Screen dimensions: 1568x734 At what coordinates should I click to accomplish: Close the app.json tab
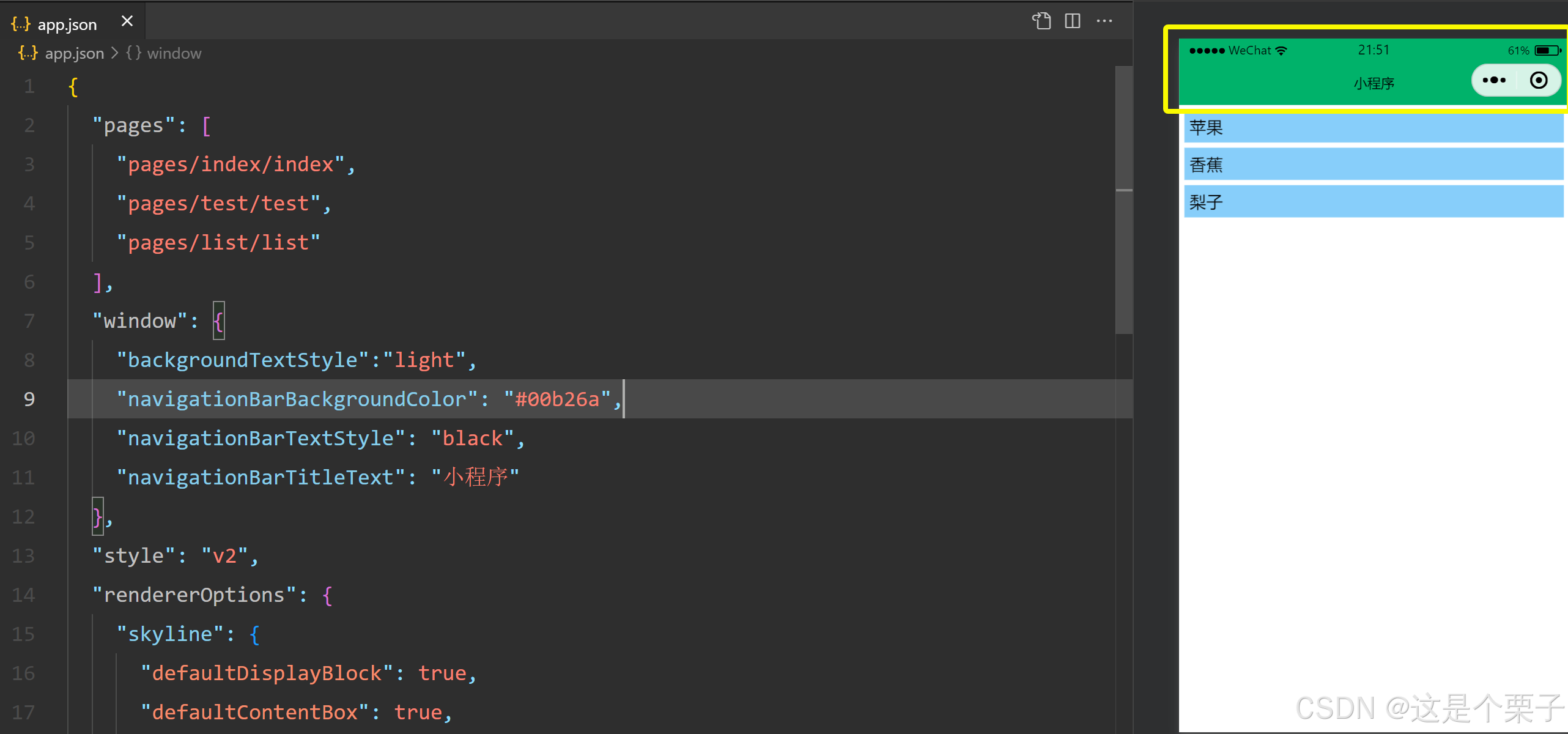tap(127, 21)
